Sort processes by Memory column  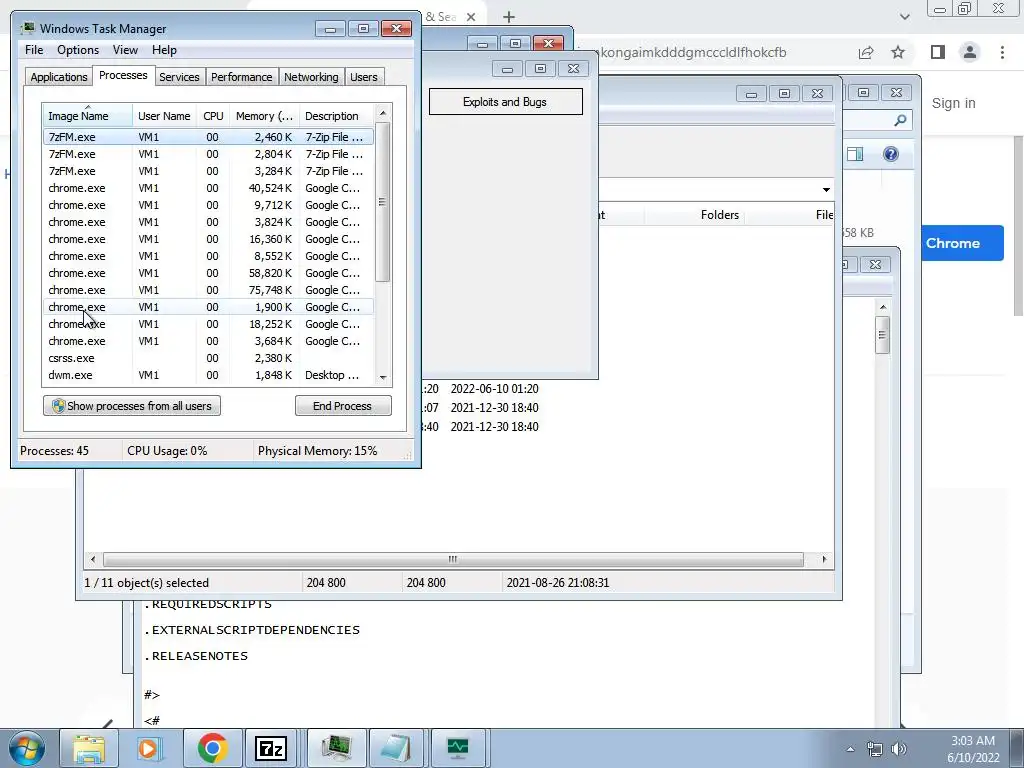point(264,116)
